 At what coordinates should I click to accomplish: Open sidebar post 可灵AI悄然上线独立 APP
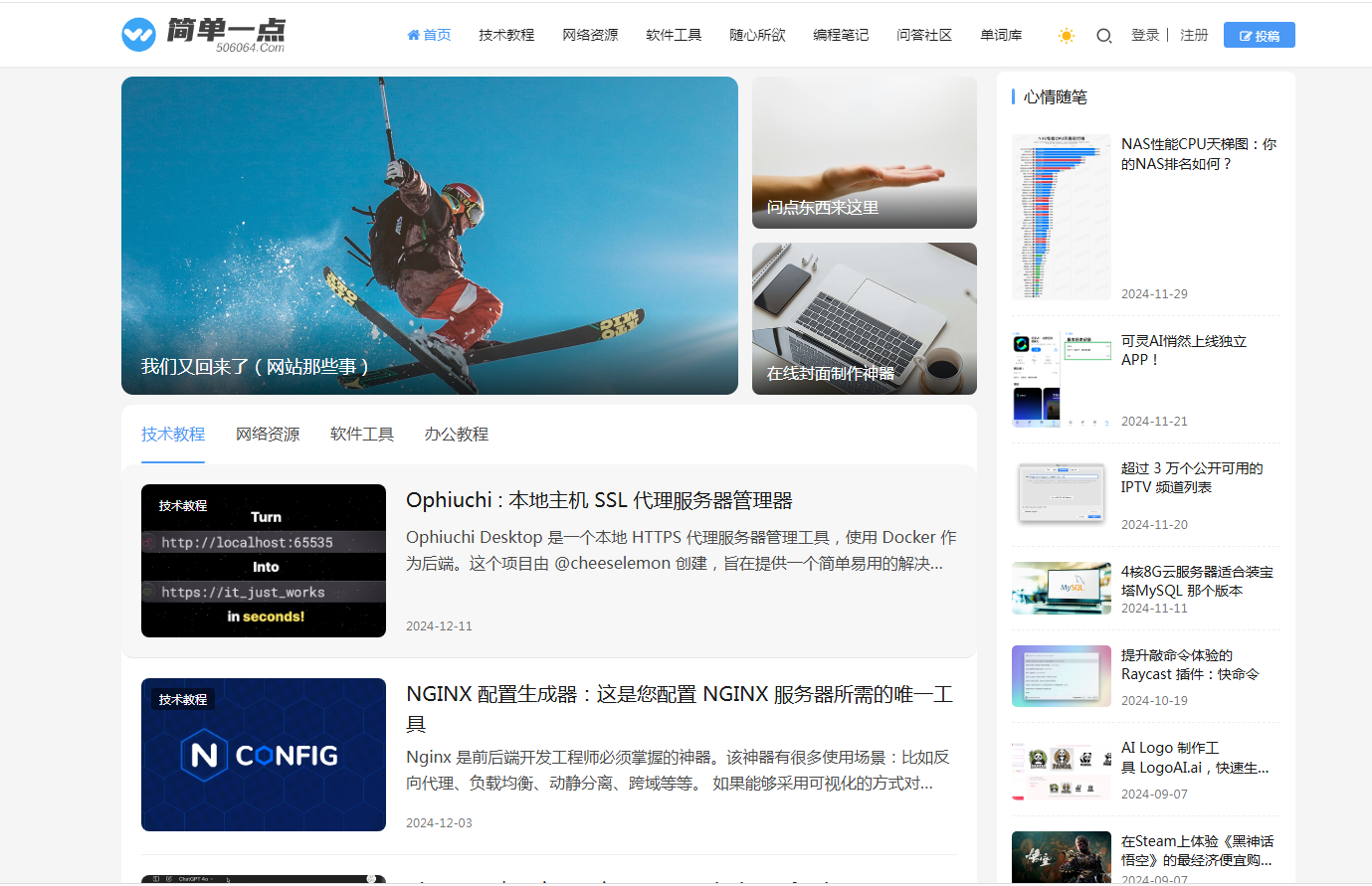pyautogui.click(x=1184, y=350)
